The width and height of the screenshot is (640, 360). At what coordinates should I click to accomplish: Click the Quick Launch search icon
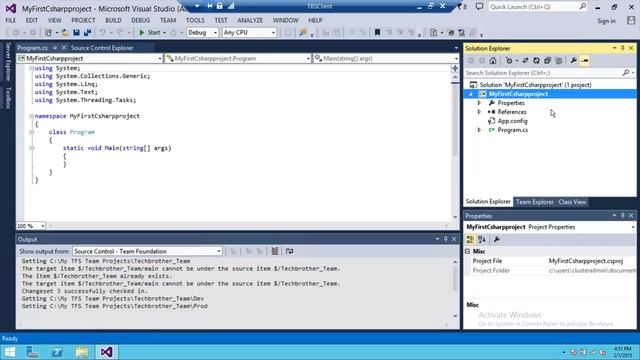point(583,7)
